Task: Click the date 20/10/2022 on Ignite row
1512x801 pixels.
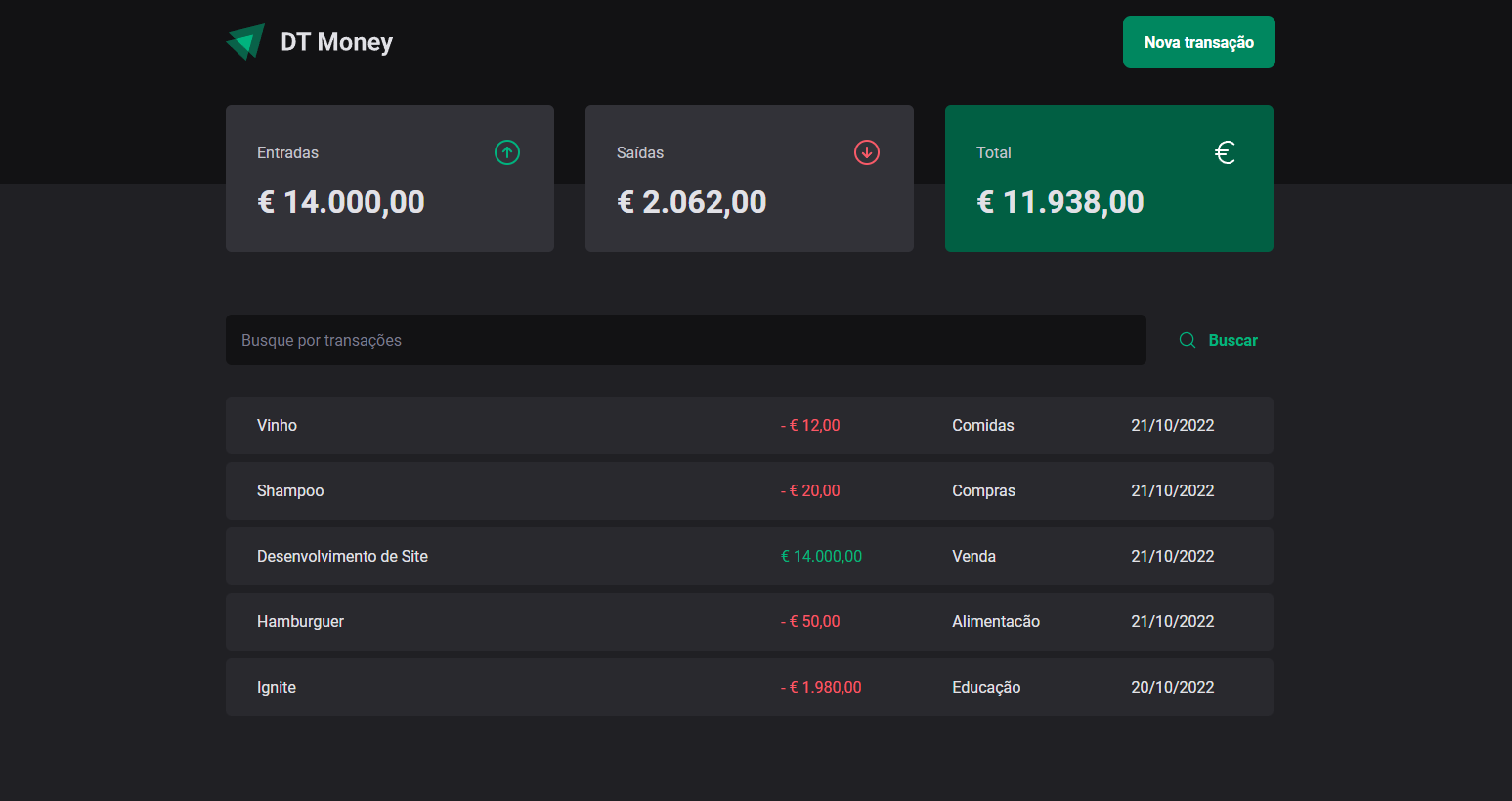Action: click(x=1172, y=687)
